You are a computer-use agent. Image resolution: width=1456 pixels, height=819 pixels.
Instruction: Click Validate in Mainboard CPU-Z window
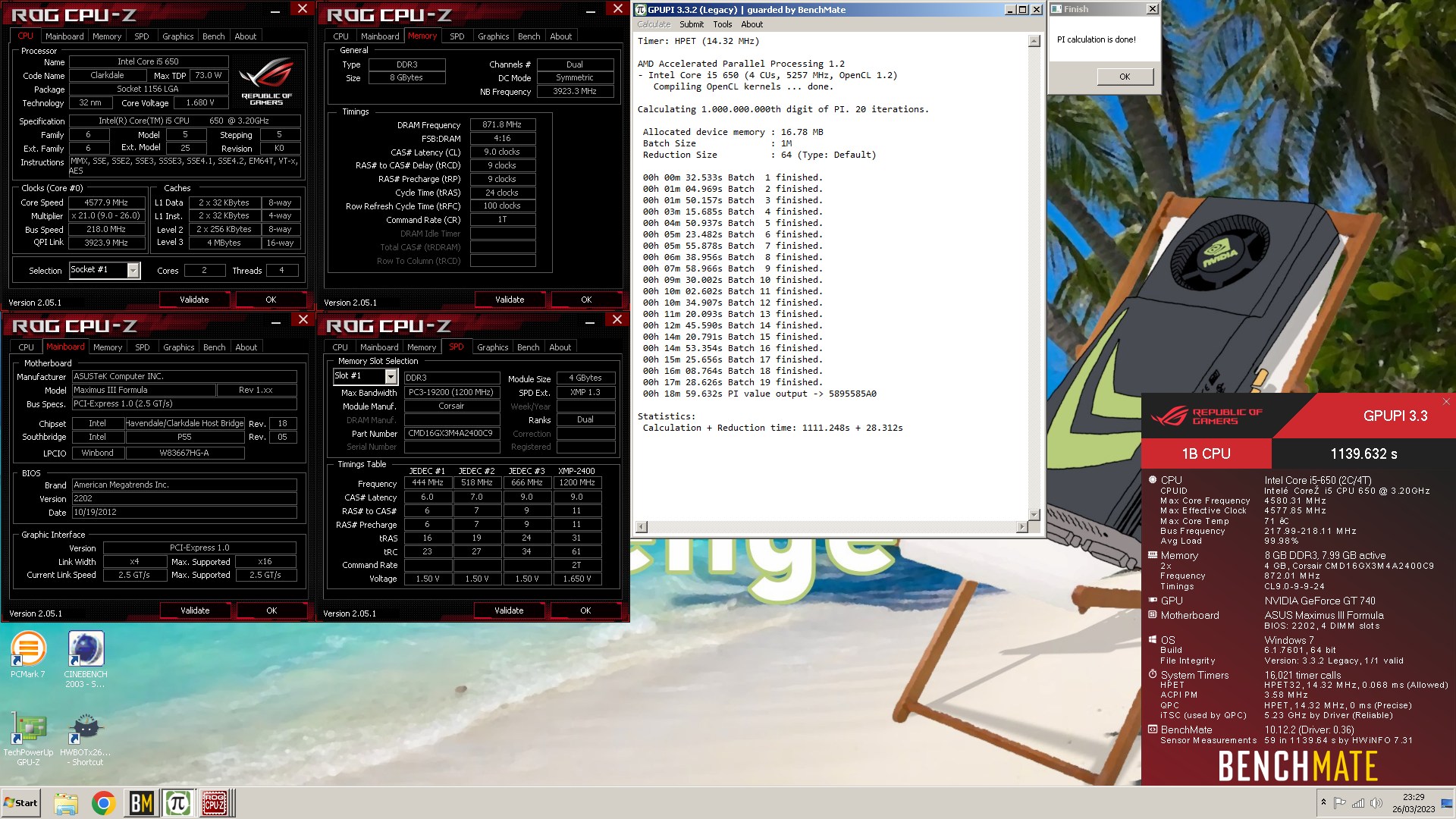(195, 610)
